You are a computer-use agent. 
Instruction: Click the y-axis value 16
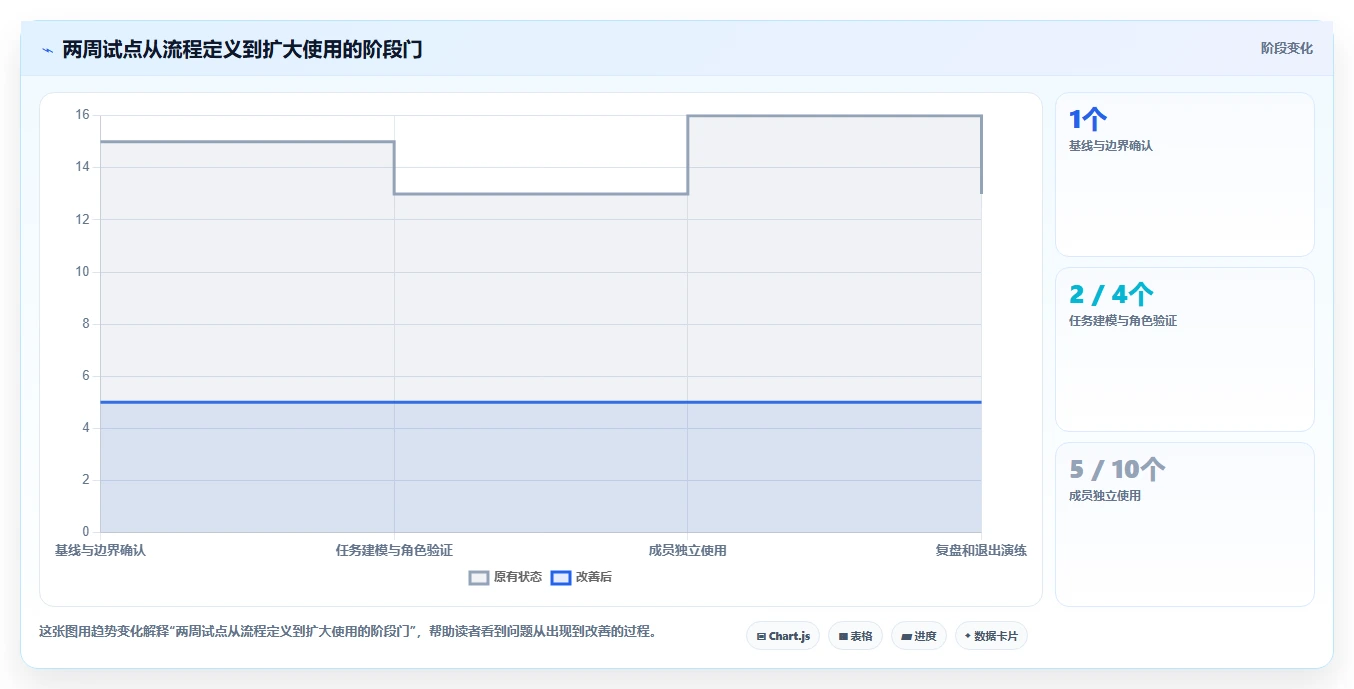[x=82, y=115]
